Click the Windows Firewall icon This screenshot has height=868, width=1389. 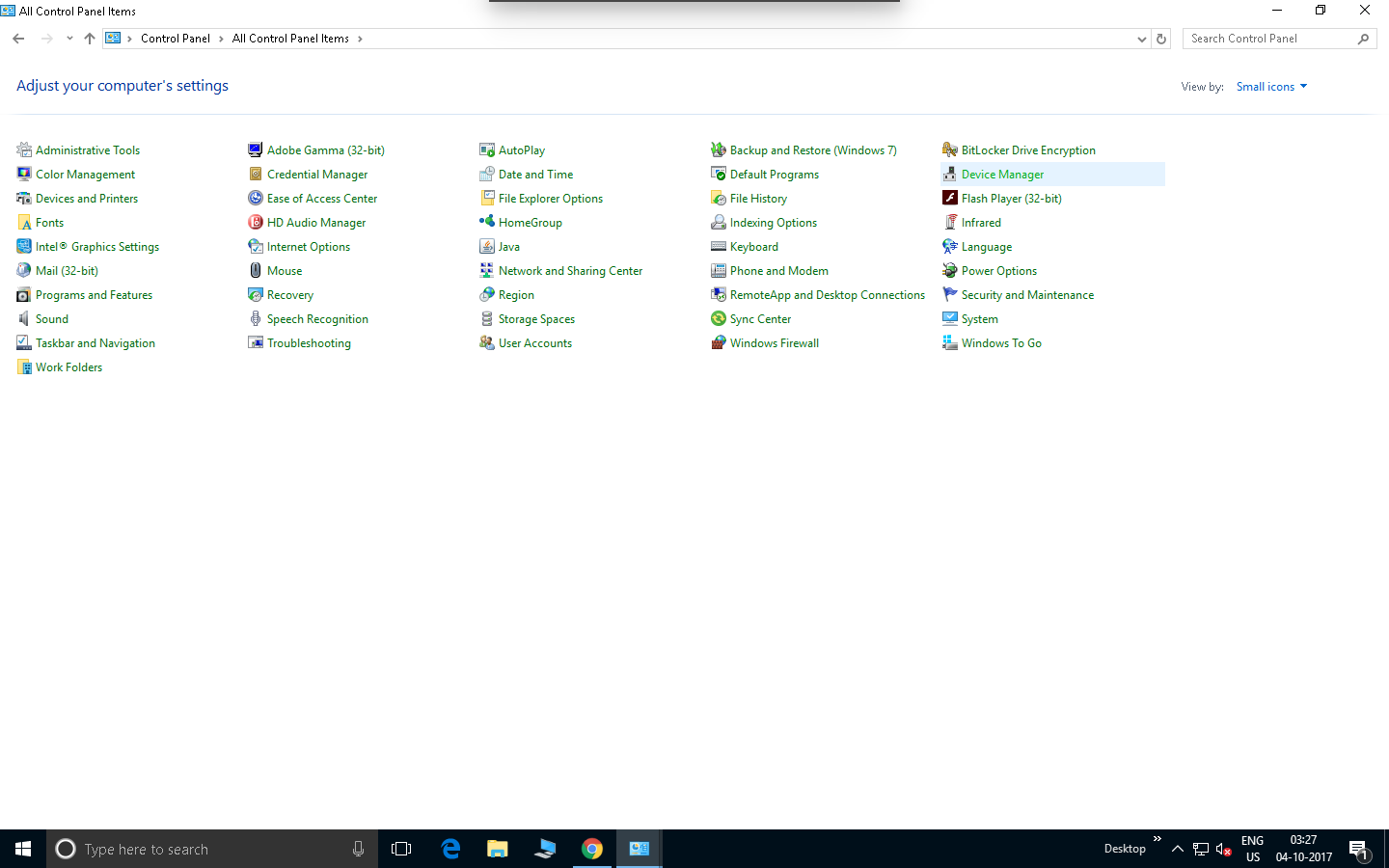[719, 342]
